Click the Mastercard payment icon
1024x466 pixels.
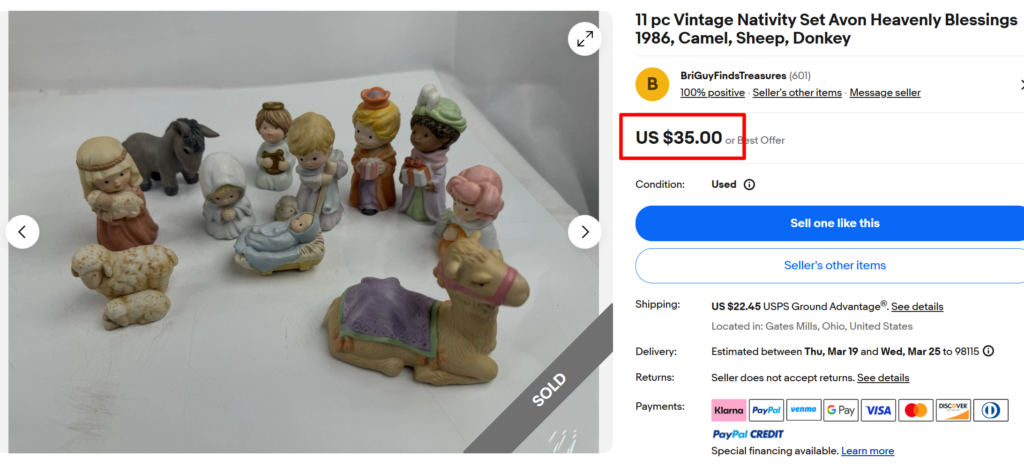click(x=915, y=410)
